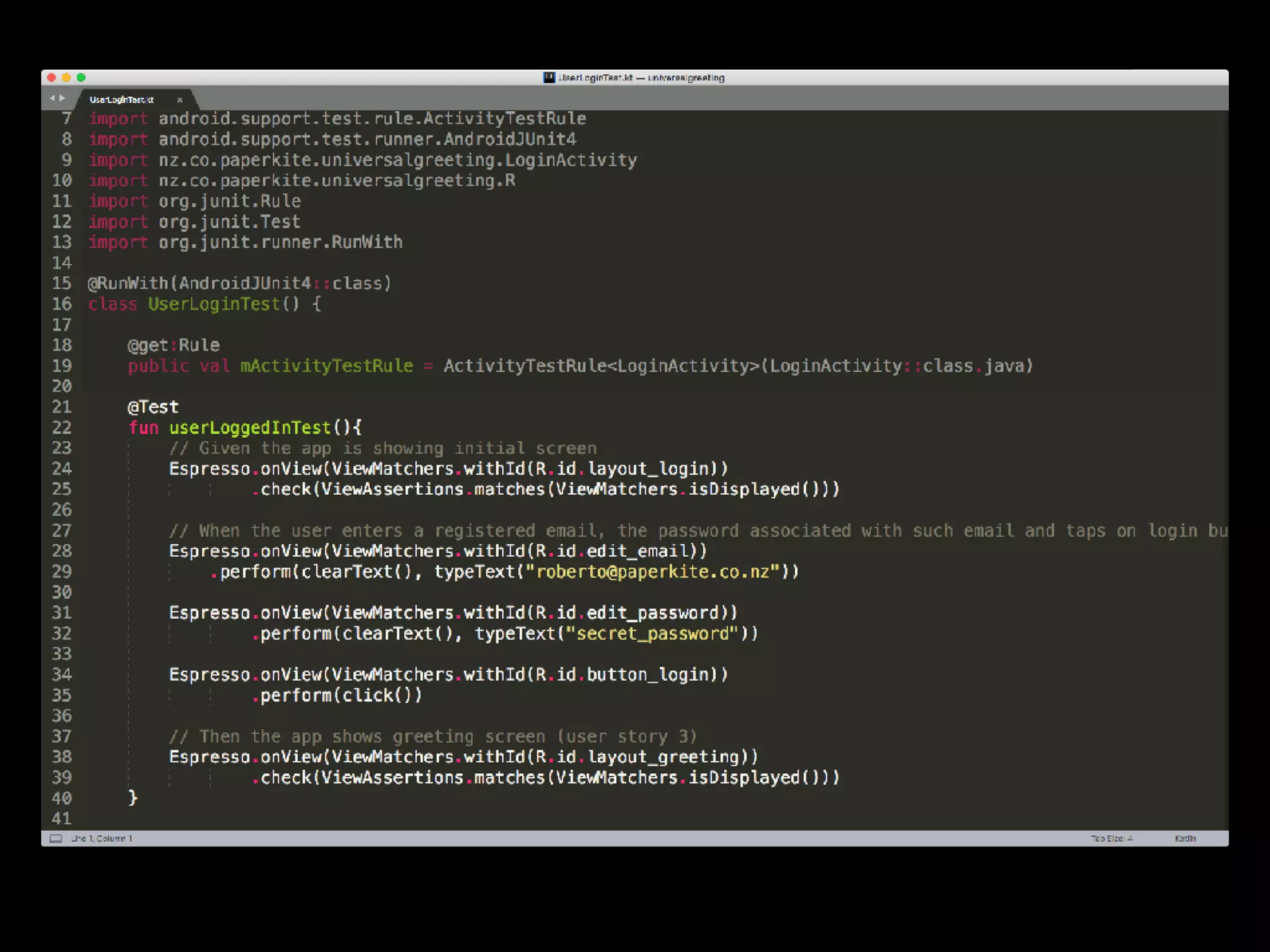The width and height of the screenshot is (1270, 952).
Task: Click the forward tab navigation arrow
Action: 62,98
